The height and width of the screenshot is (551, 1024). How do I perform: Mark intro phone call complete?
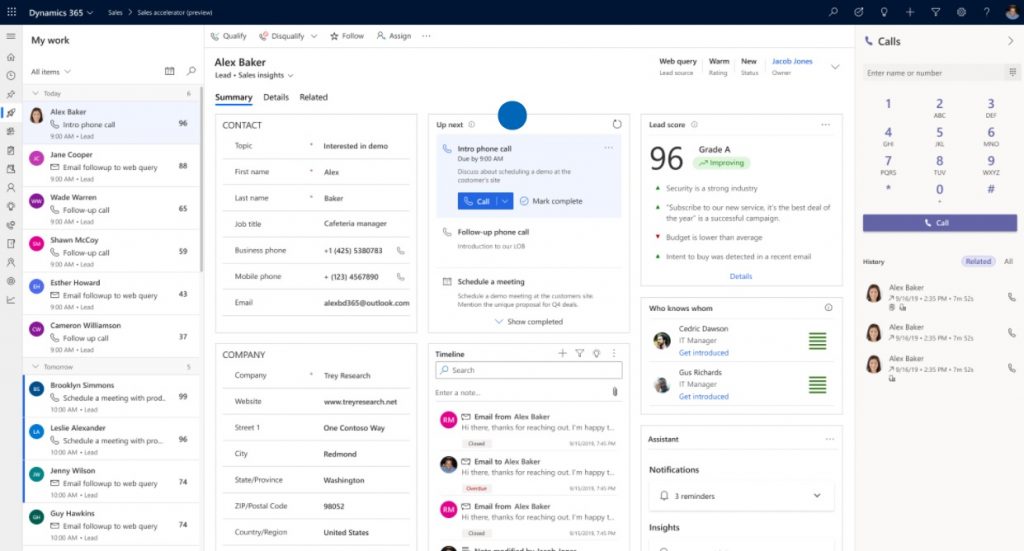click(551, 201)
